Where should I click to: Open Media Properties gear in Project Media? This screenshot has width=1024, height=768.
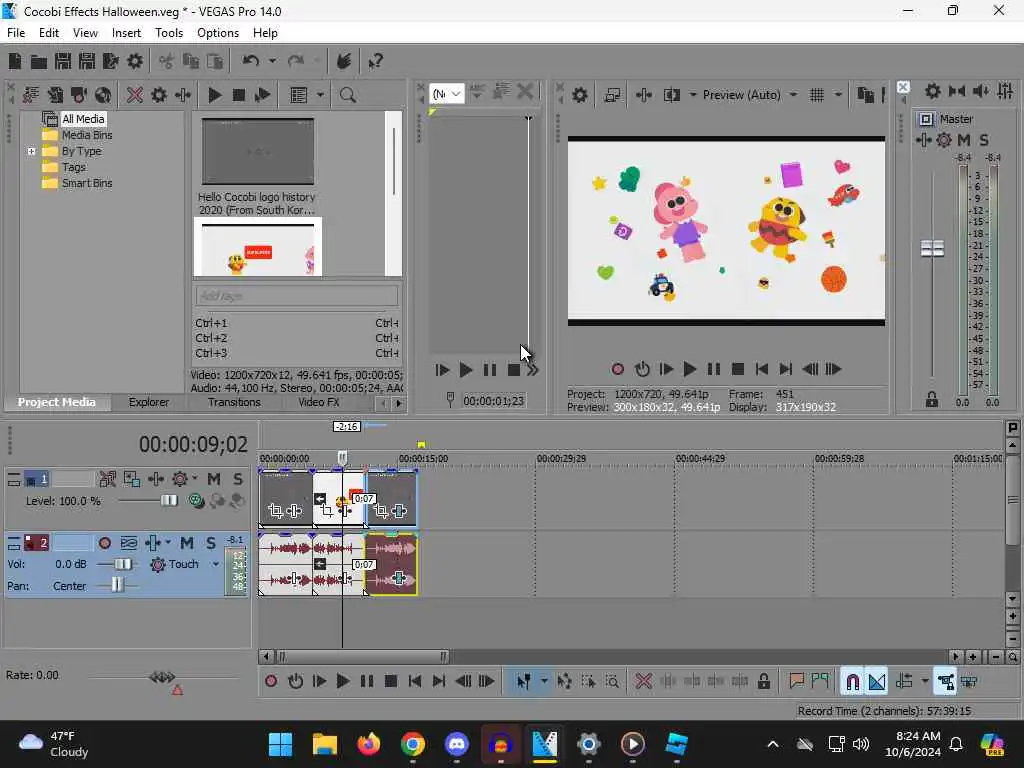pos(159,95)
